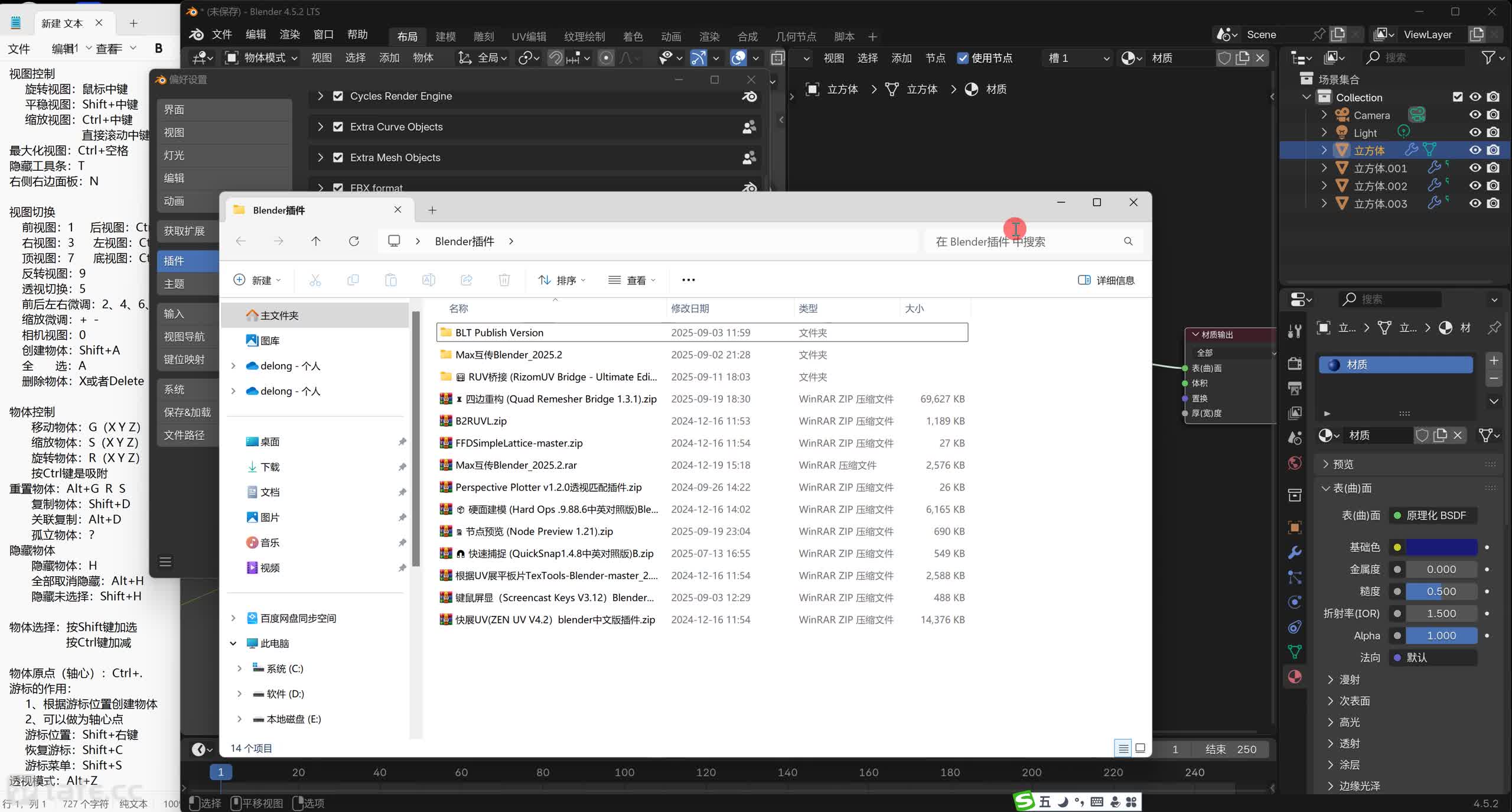Expand the Cycles Render Engine entry
1512x812 pixels.
[320, 96]
